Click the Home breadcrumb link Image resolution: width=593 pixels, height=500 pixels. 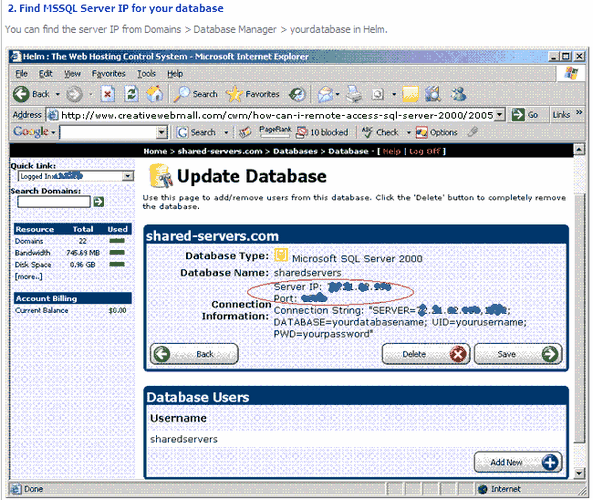(x=155, y=151)
